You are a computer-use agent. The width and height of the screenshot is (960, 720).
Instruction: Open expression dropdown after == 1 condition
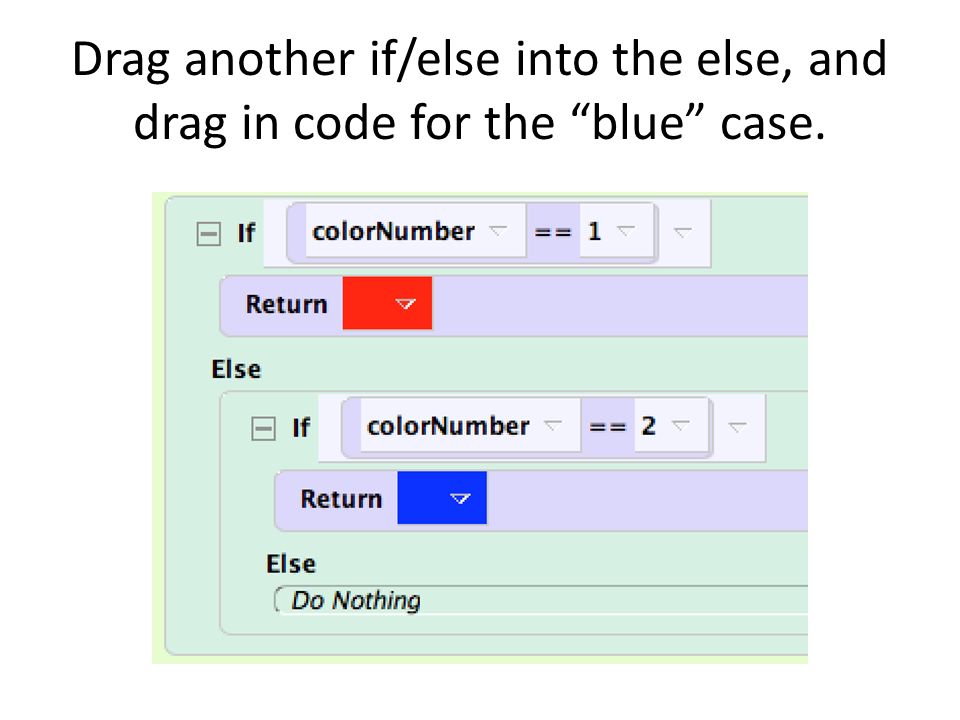(x=682, y=232)
